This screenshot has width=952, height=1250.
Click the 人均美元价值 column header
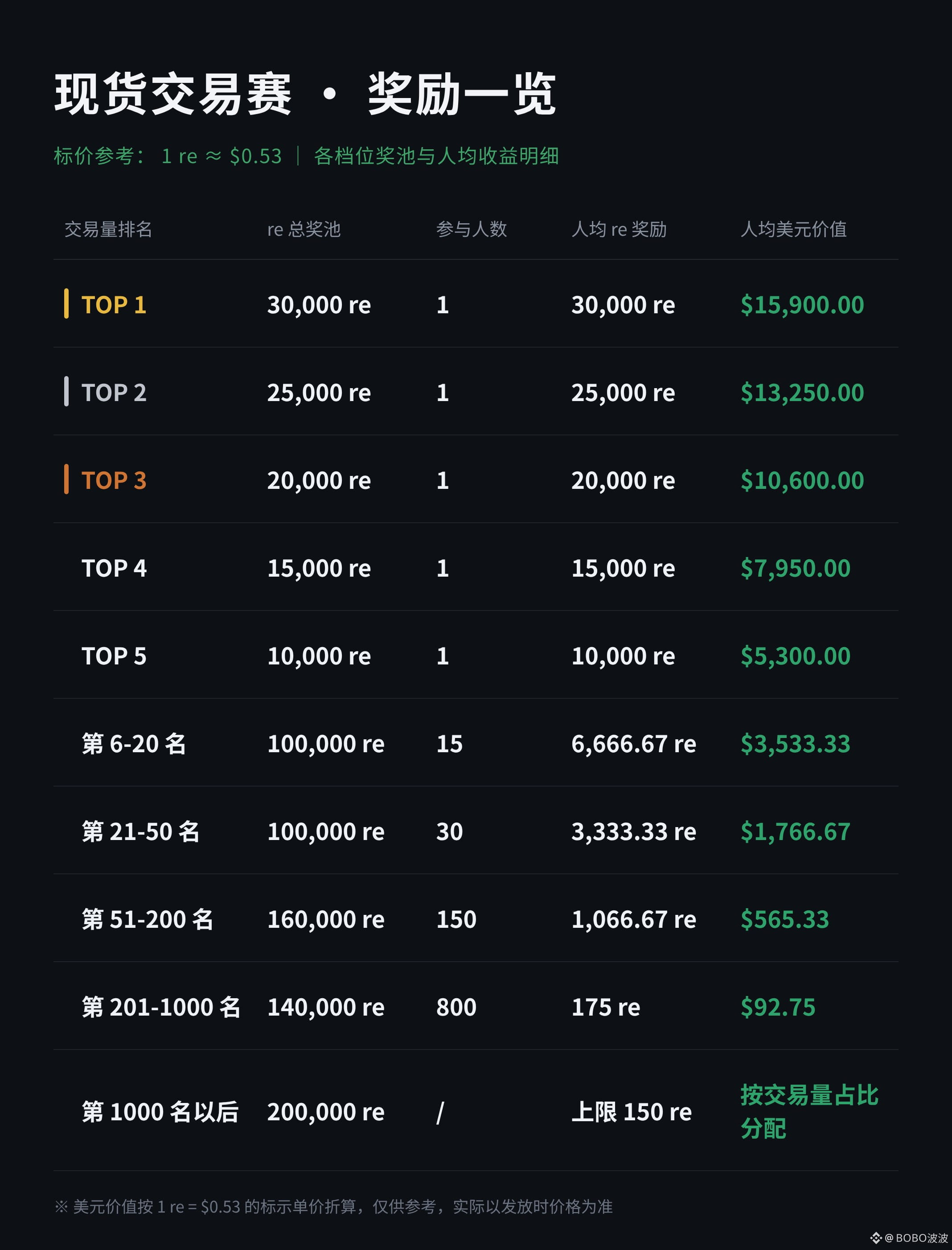point(794,229)
